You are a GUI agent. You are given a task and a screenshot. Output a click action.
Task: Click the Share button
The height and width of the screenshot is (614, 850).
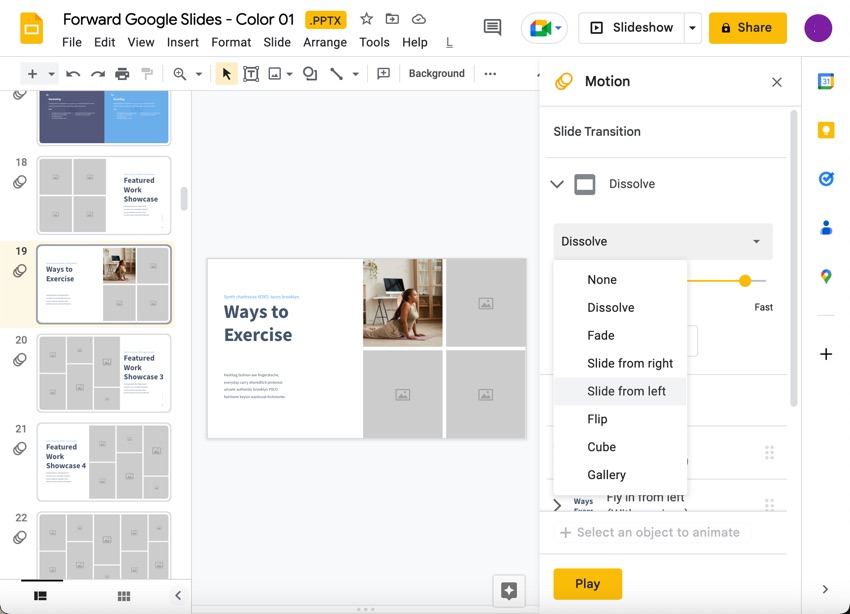(x=747, y=28)
